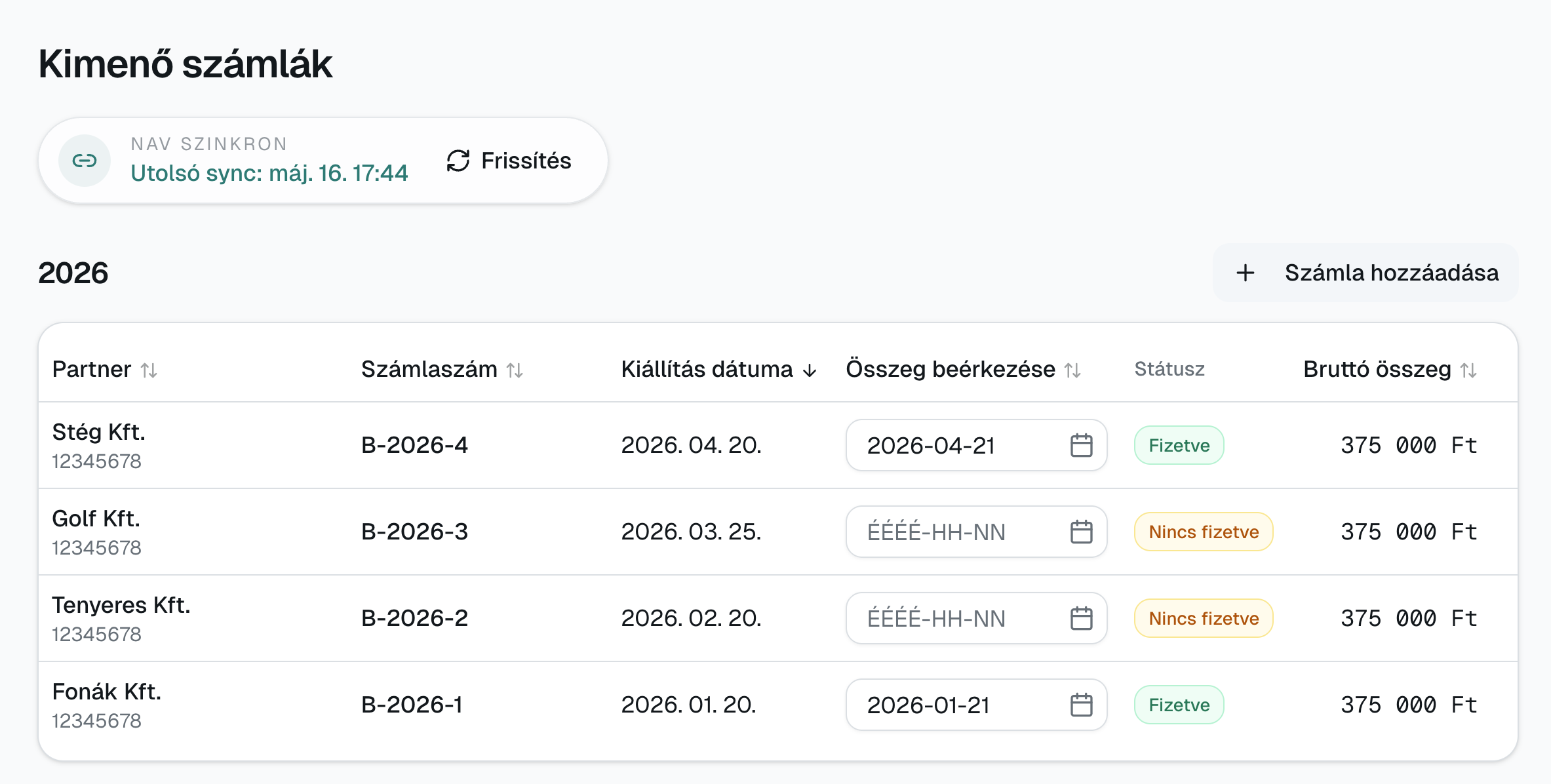This screenshot has height=784, width=1551.
Task: Click invoice number B-2026-2
Action: pyautogui.click(x=415, y=618)
